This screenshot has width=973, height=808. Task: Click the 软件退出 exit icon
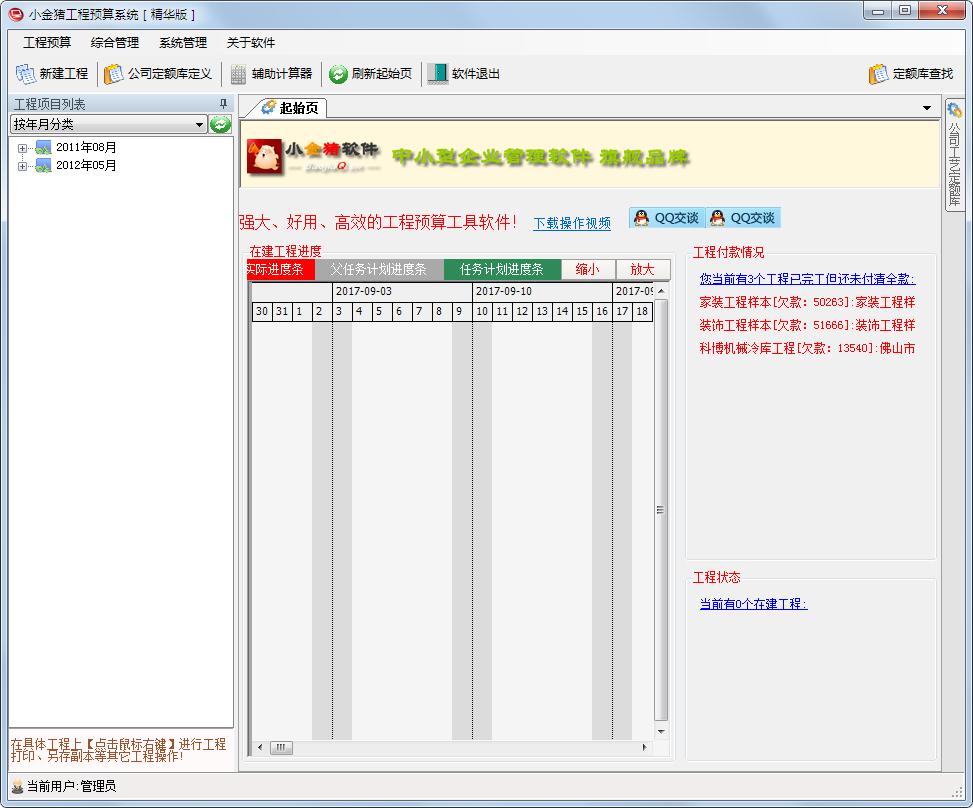click(437, 74)
